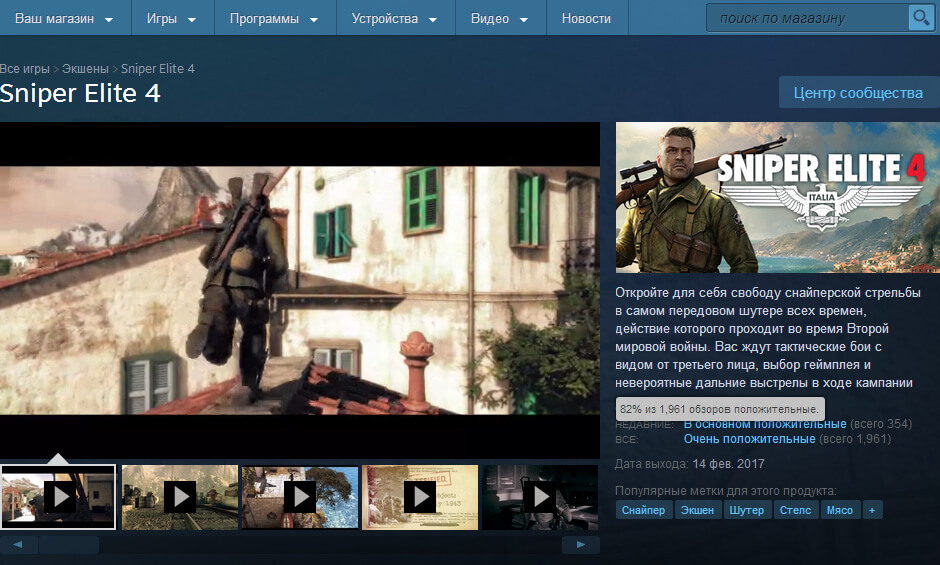
Task: Click the release date 14 фев. 2017
Action: (728, 464)
